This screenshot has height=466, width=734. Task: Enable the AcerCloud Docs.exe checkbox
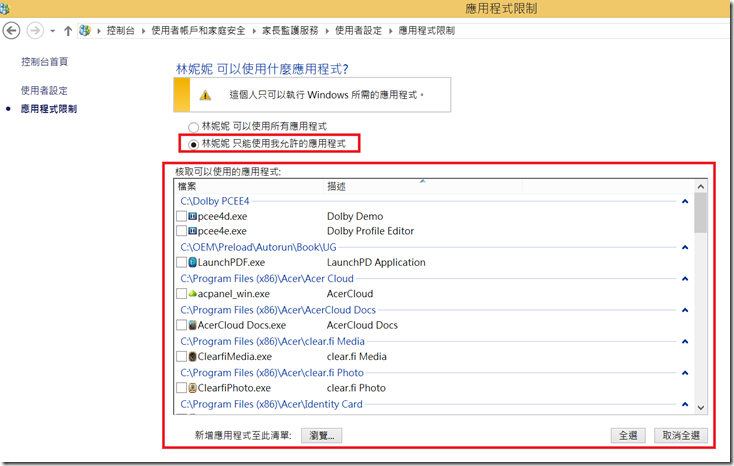[181, 325]
